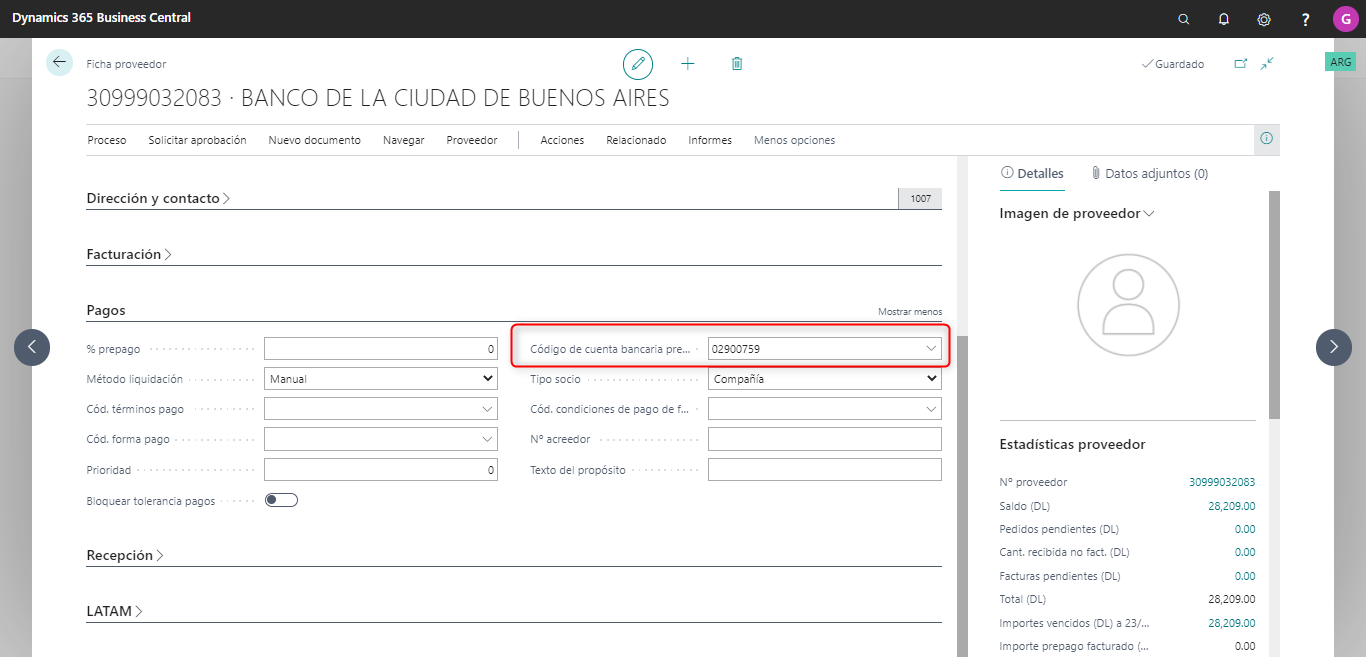Viewport: 1366px width, 657px height.
Task: Open Cant. recibida no fact. value
Action: point(1245,552)
